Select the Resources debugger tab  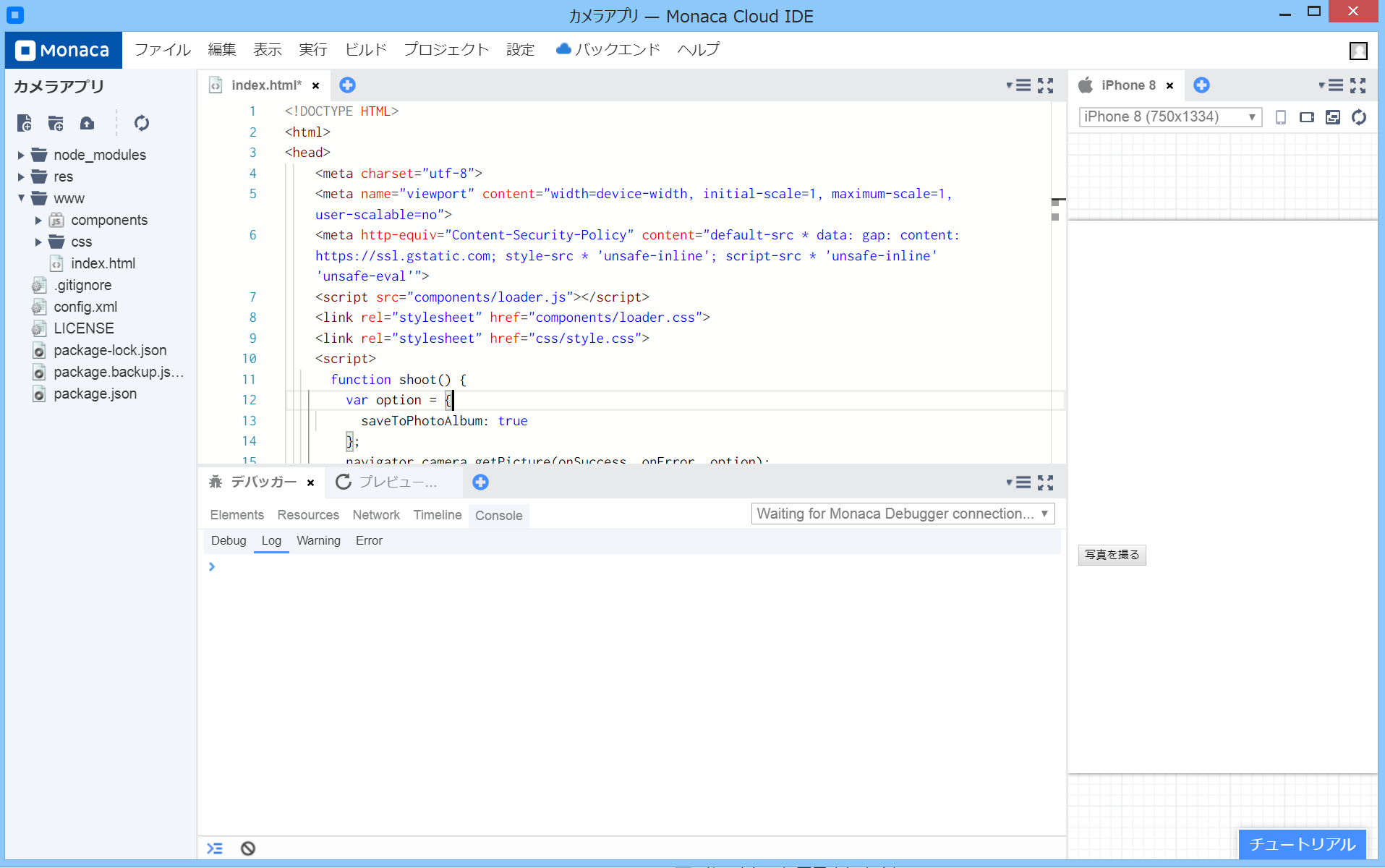pyautogui.click(x=308, y=515)
